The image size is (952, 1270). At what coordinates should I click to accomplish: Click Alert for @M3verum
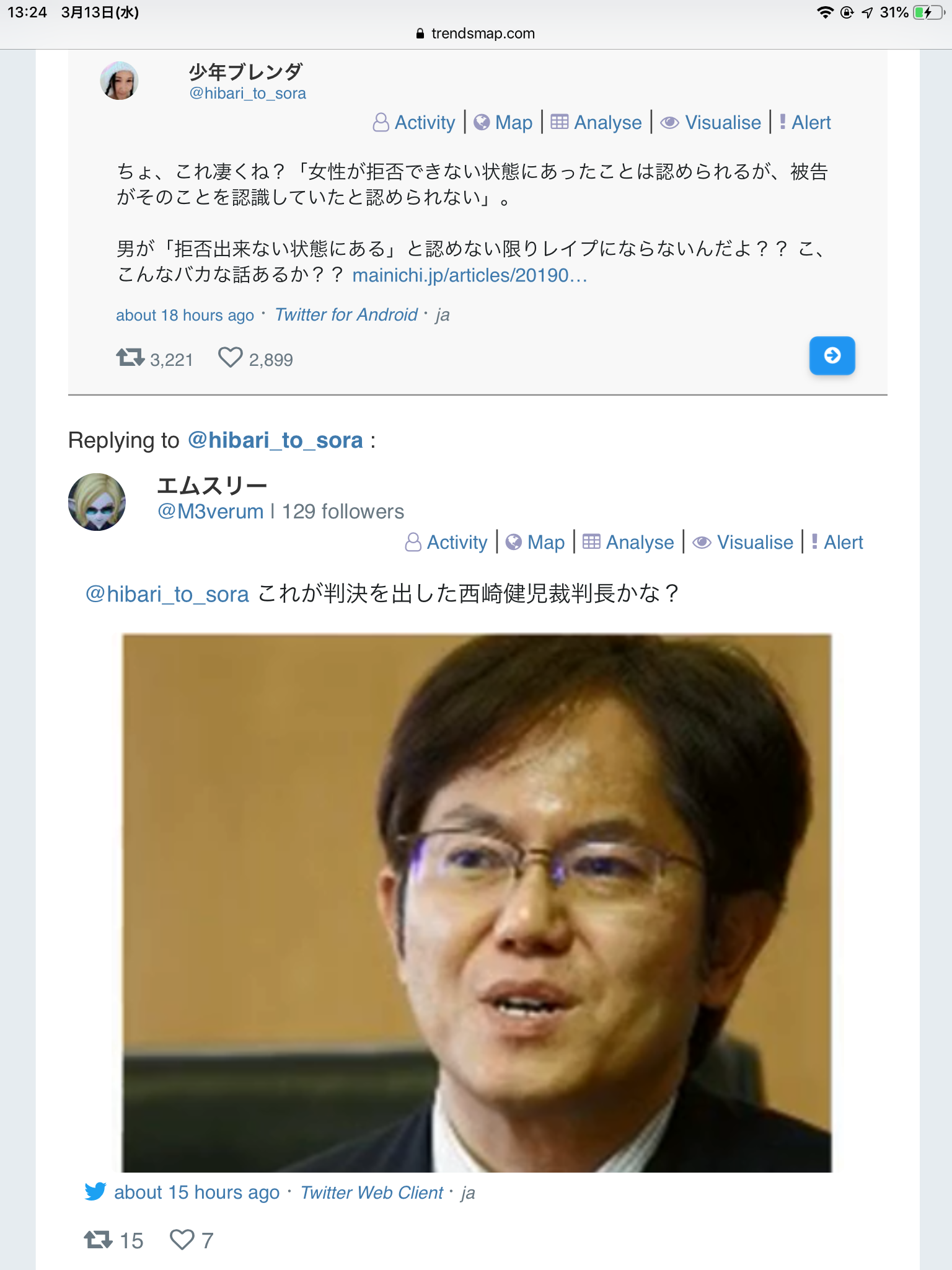837,542
